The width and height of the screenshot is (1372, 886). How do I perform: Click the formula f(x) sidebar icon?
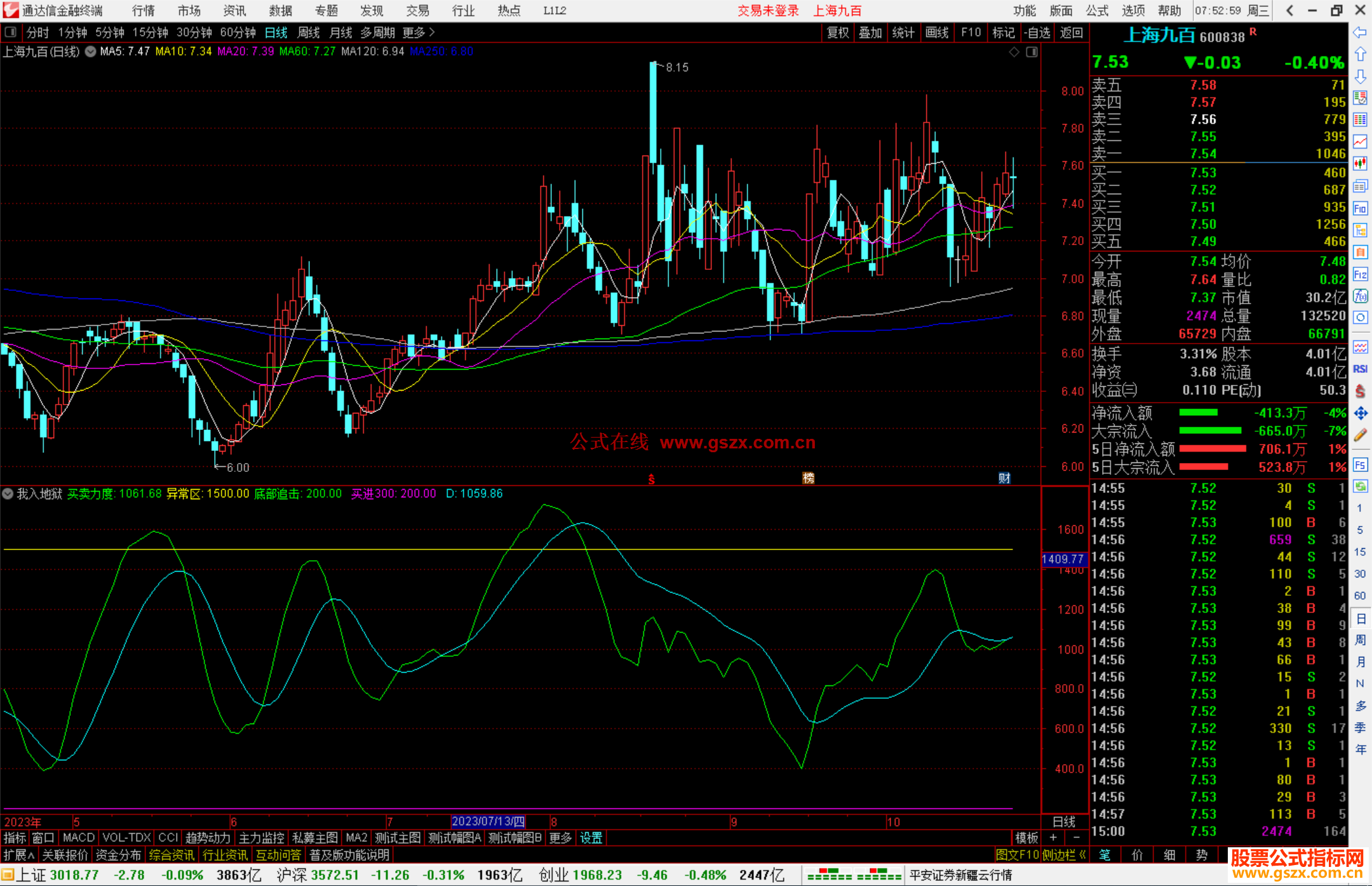pyautogui.click(x=1360, y=296)
